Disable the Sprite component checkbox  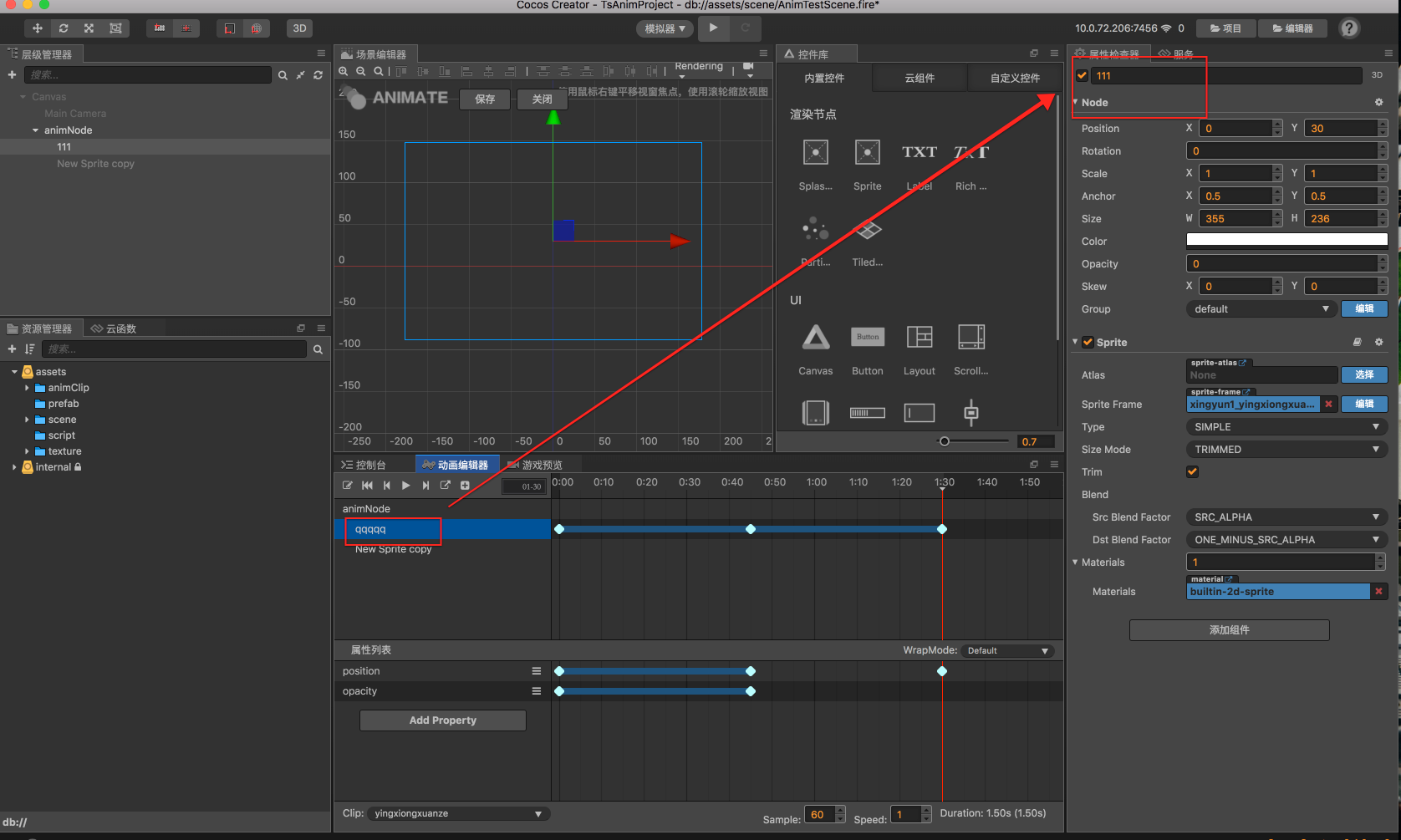click(x=1088, y=342)
